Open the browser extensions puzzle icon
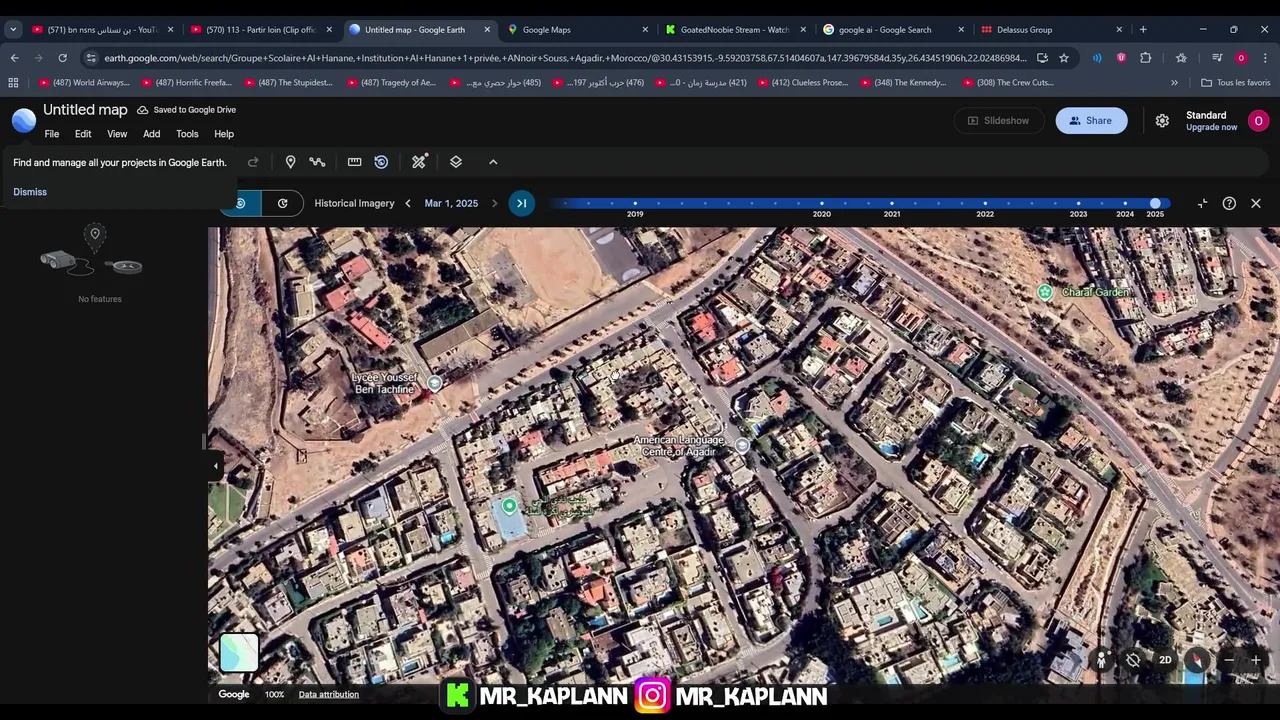Image resolution: width=1280 pixels, height=720 pixels. pyautogui.click(x=1145, y=58)
